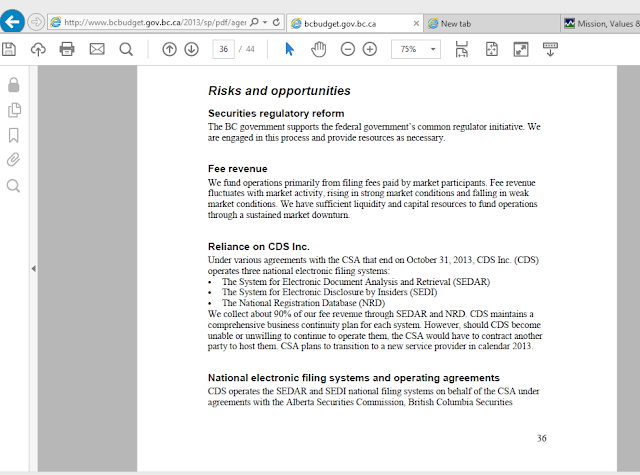This screenshot has height=475, width=640.
Task: Click the save PDF floppy disk icon
Action: (9, 49)
